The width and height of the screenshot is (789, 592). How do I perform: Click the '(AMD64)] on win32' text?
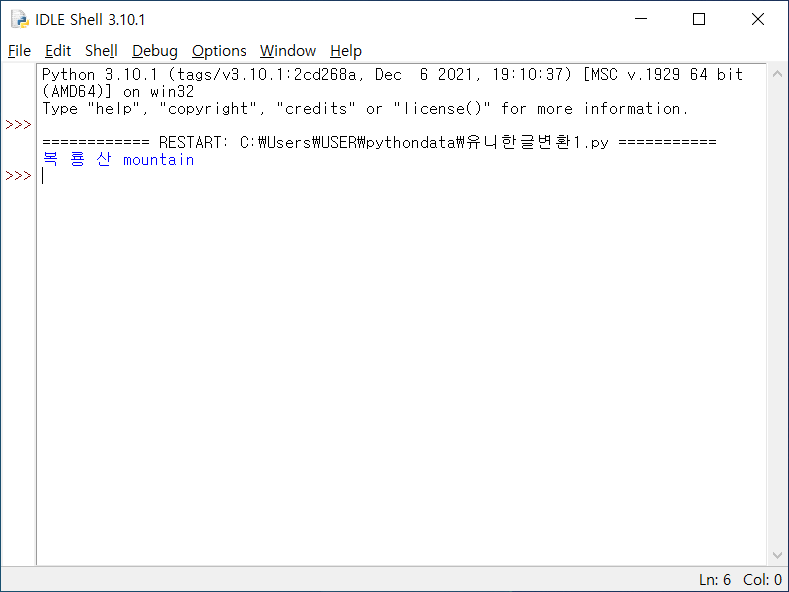coord(118,92)
